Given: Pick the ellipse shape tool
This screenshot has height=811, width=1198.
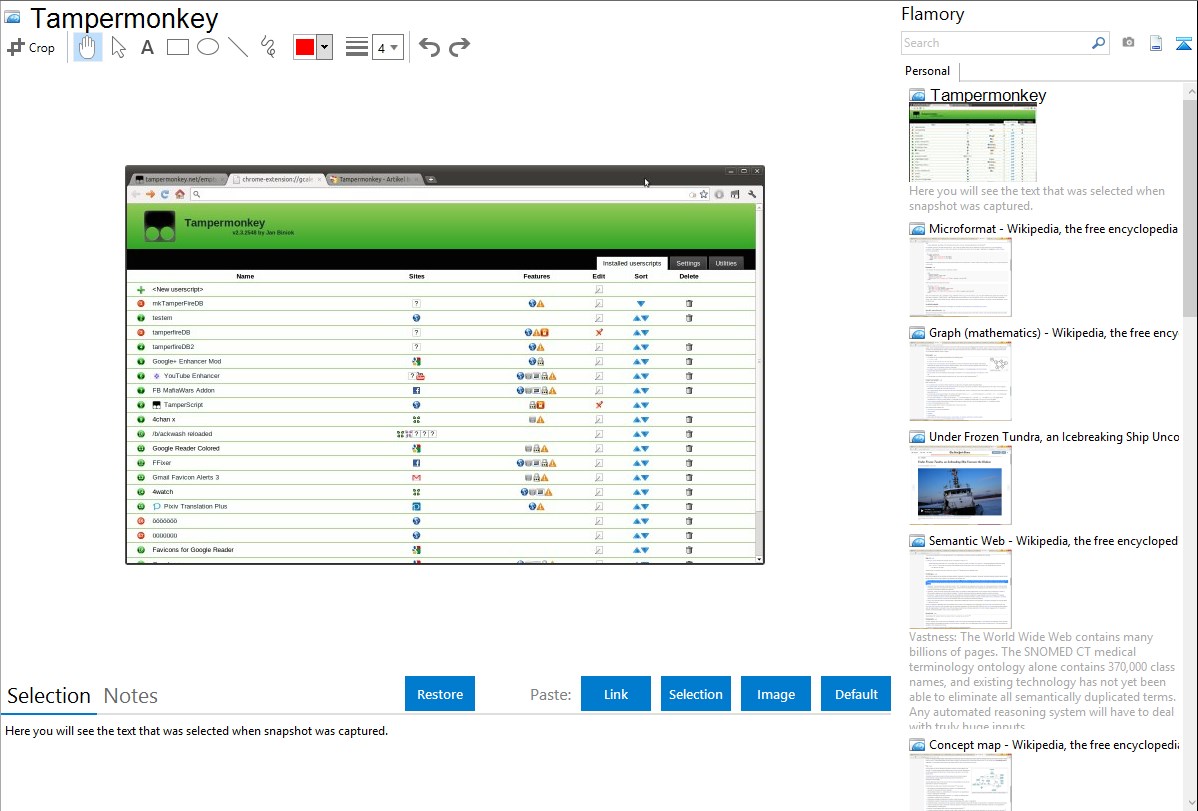Looking at the screenshot, I should [x=208, y=47].
